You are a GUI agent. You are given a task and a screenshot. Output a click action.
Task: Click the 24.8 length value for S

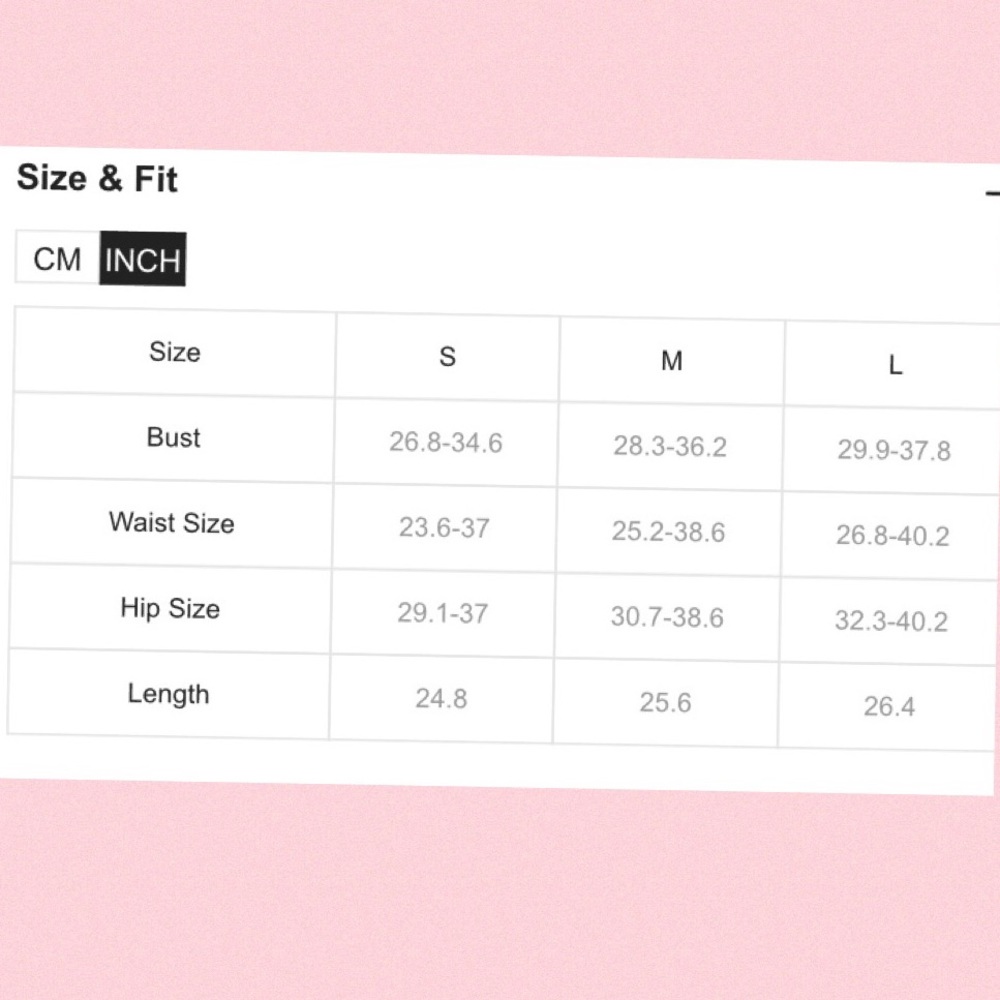point(441,698)
